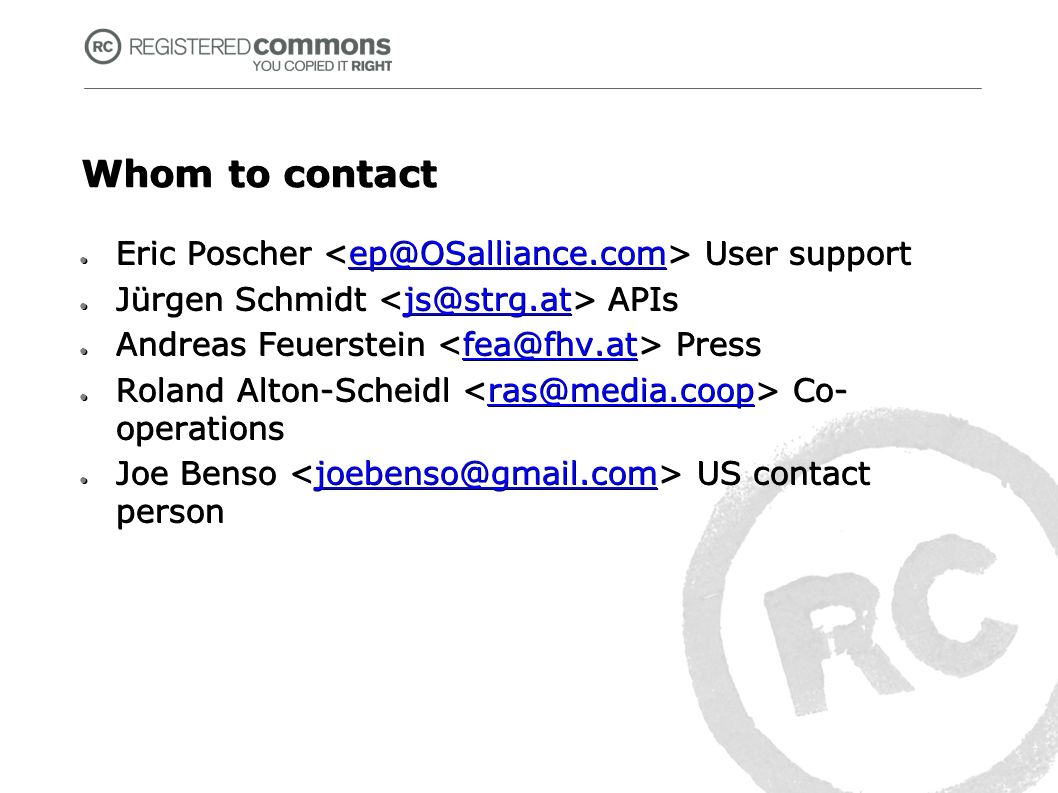
Task: Click the 'Whom to contact' heading
Action: point(260,175)
